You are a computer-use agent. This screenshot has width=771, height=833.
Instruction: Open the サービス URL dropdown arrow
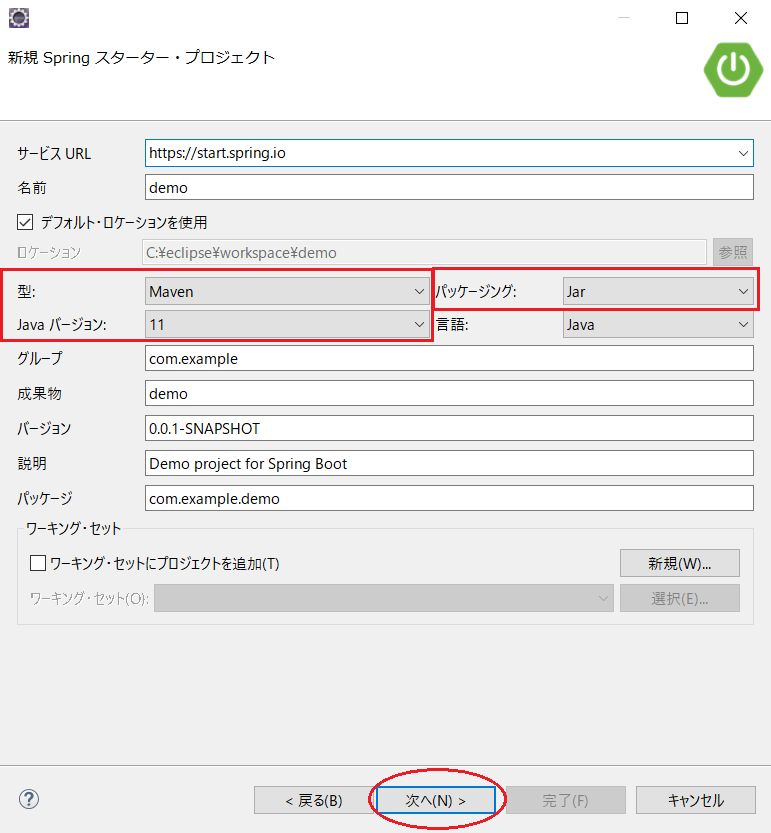743,154
